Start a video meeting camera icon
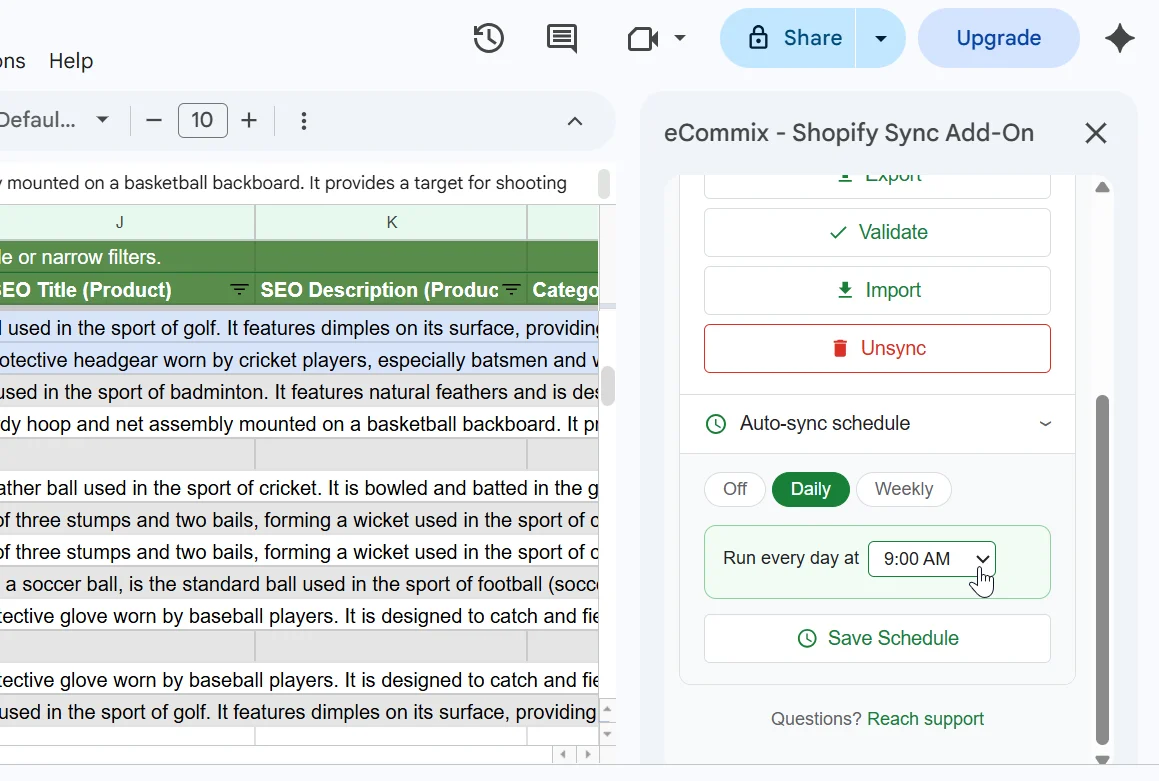 [642, 38]
